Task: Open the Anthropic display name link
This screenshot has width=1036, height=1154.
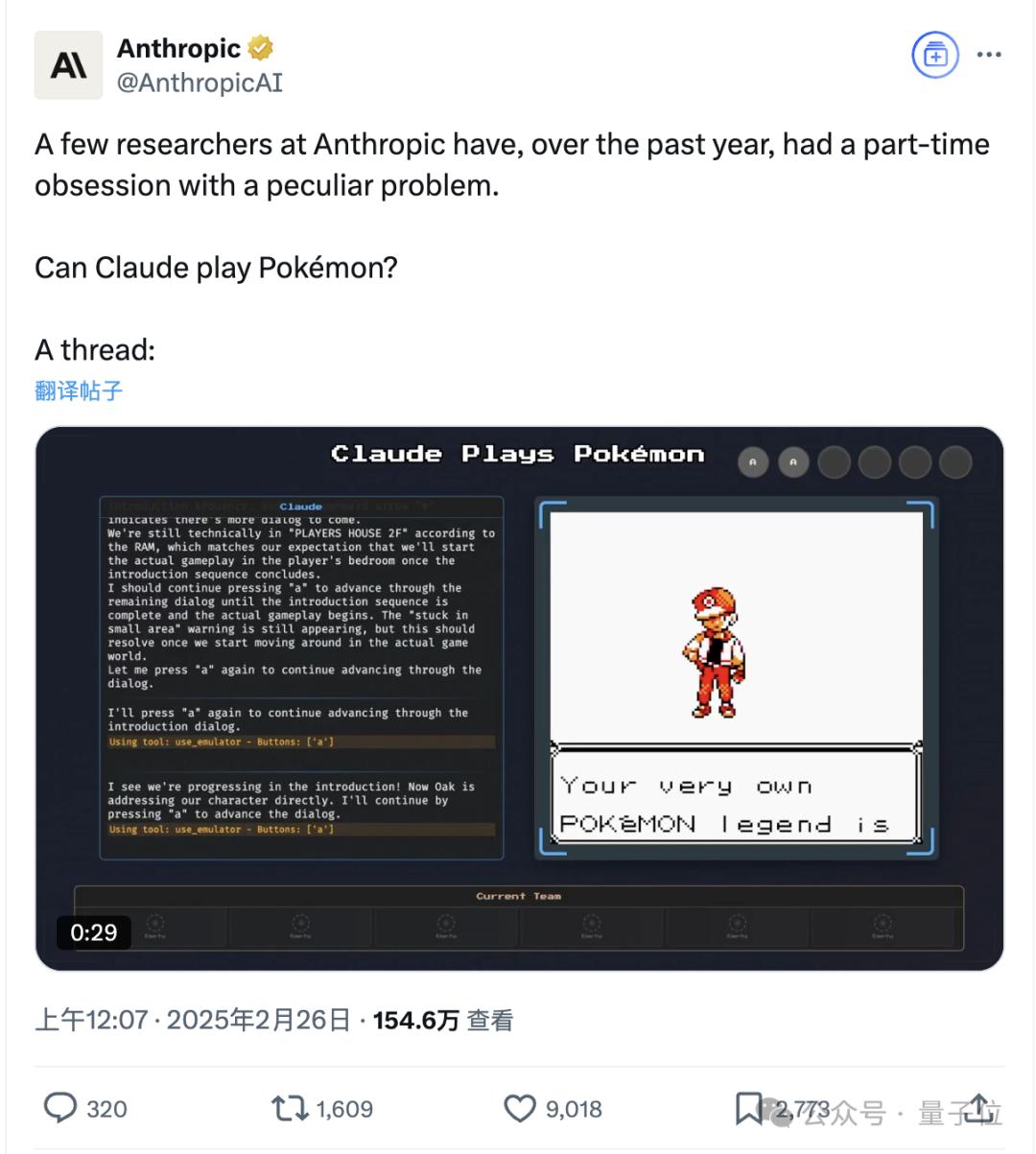Action: (178, 48)
